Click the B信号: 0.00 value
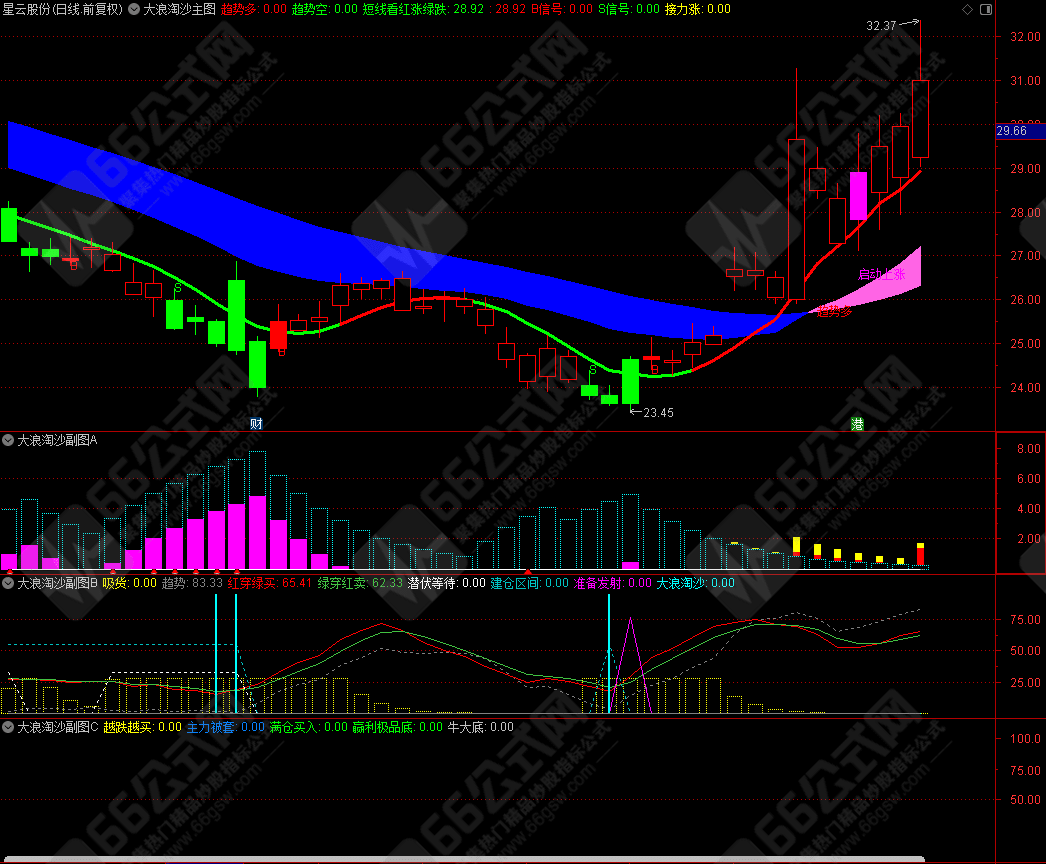 562,9
